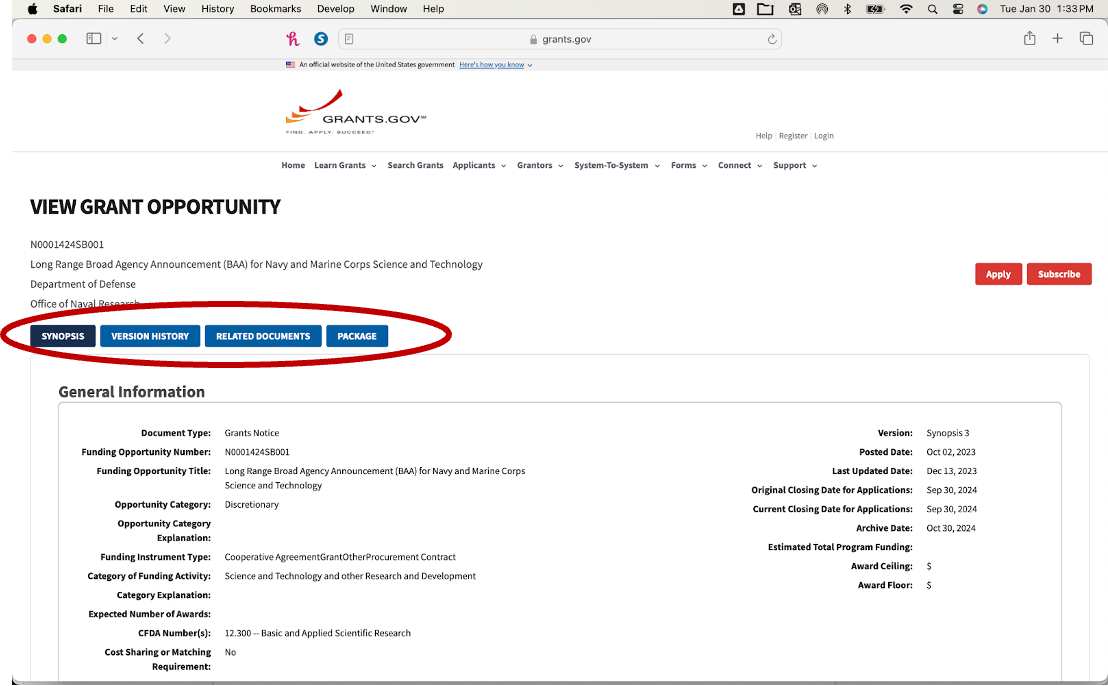Image resolution: width=1108 pixels, height=686 pixels.
Task: Open the Apple menu
Action: click(x=33, y=9)
